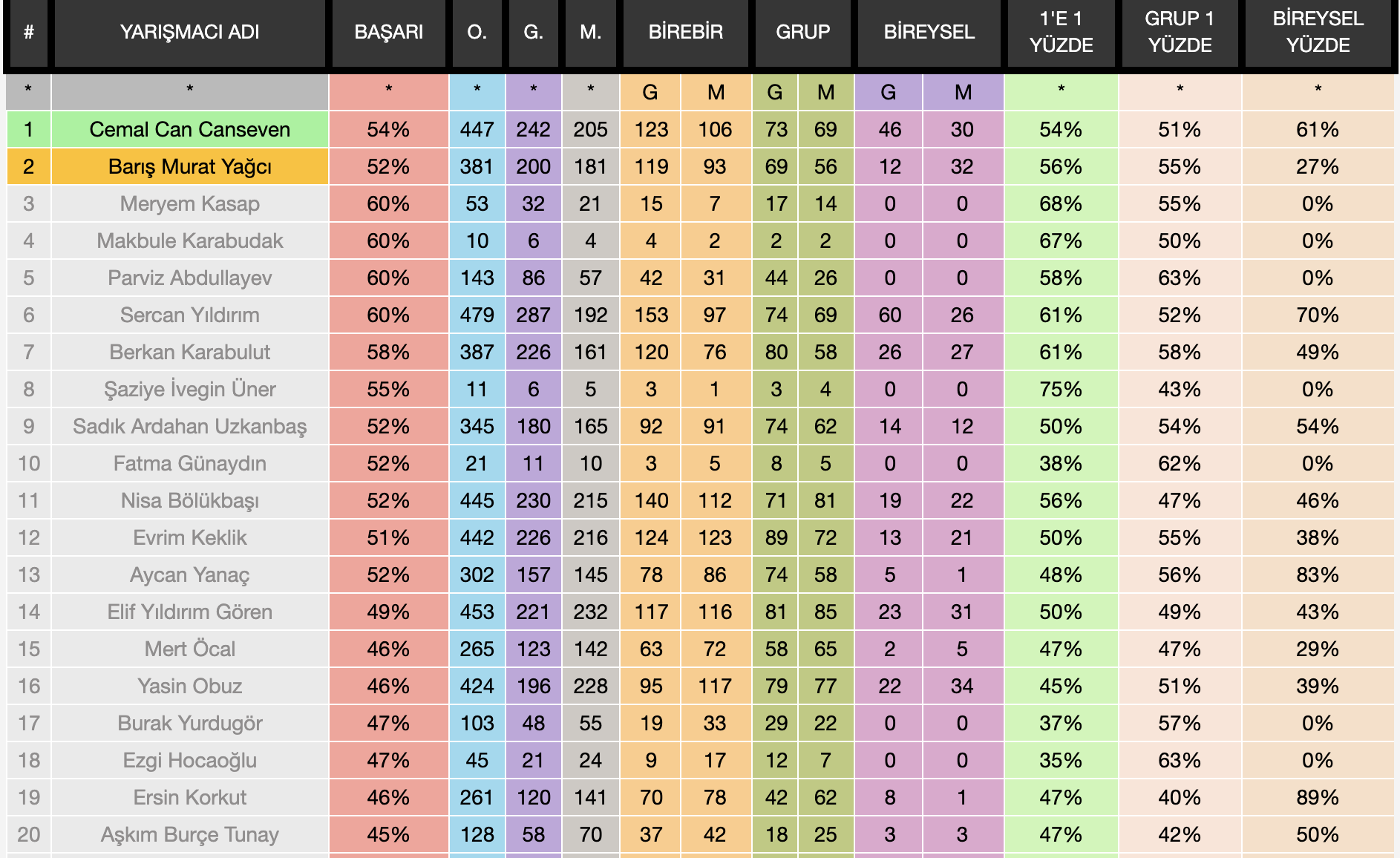Image resolution: width=1400 pixels, height=858 pixels.
Task: Click contestant name Meryem Kasap
Action: [x=189, y=203]
